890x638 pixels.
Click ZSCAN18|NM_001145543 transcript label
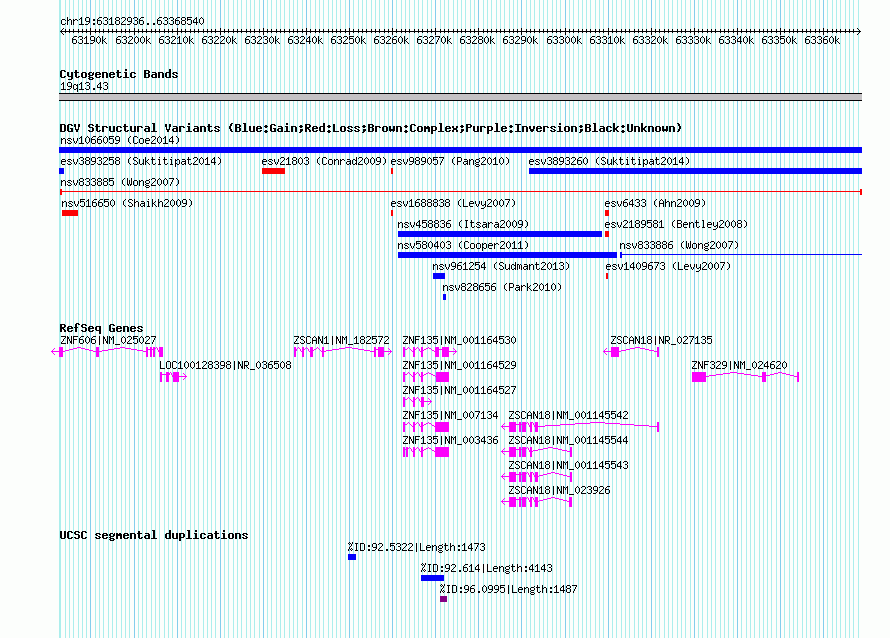tap(568, 465)
